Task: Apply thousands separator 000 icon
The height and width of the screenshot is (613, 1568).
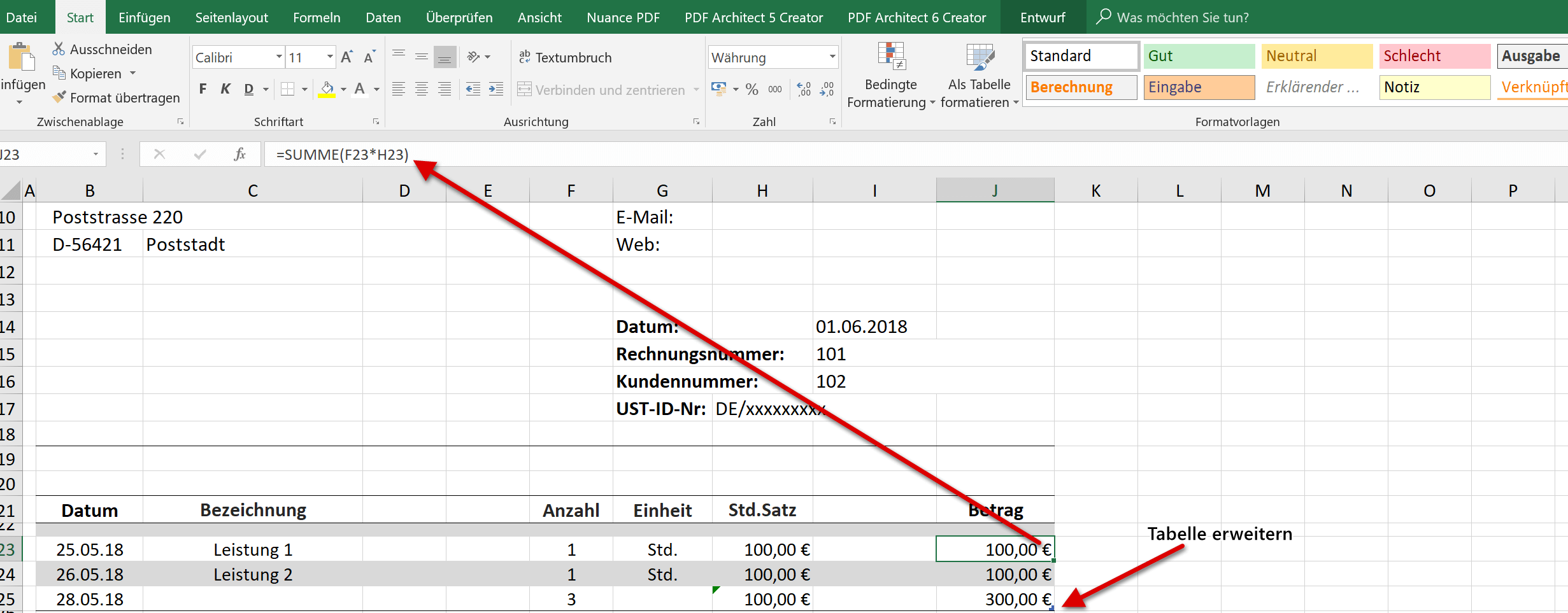Action: click(x=775, y=89)
